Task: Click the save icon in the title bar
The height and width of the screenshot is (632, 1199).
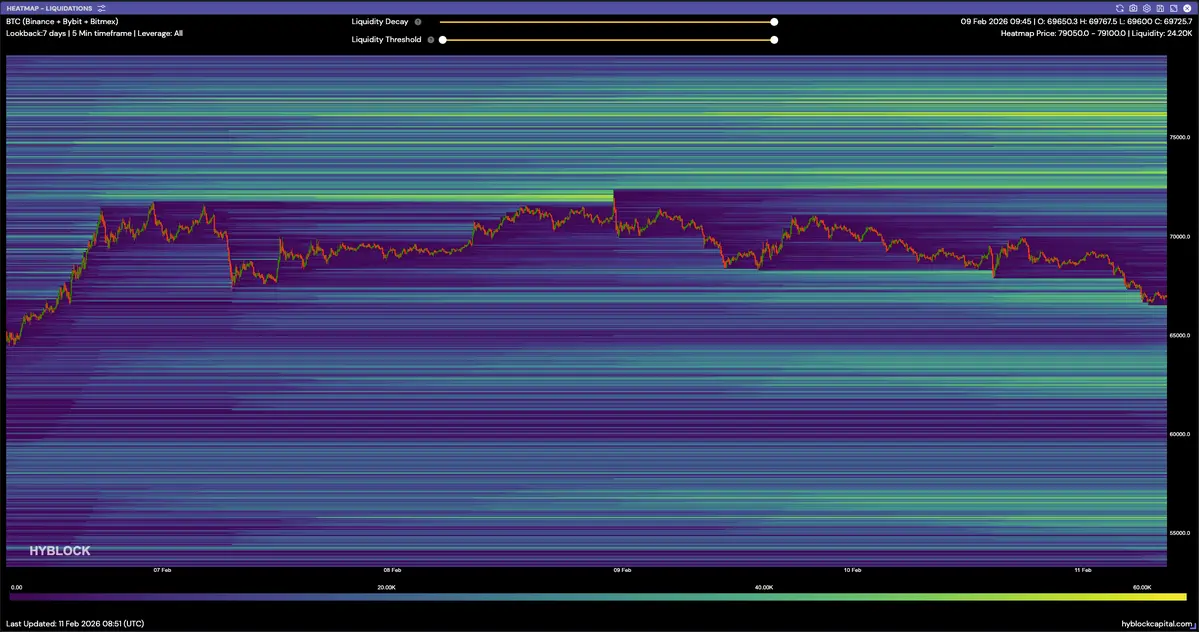Action: pyautogui.click(x=1160, y=8)
